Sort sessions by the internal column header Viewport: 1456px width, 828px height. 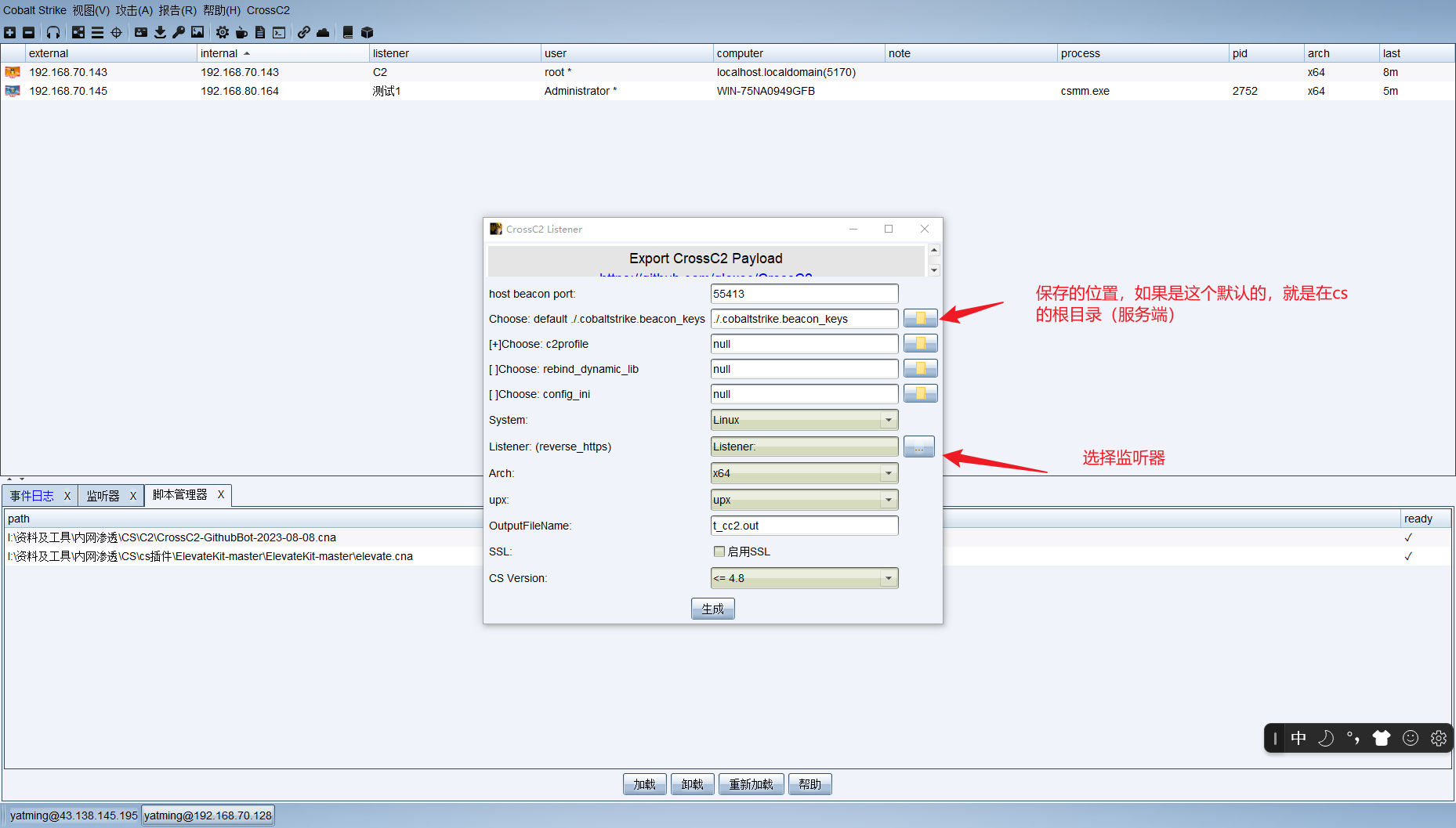283,53
